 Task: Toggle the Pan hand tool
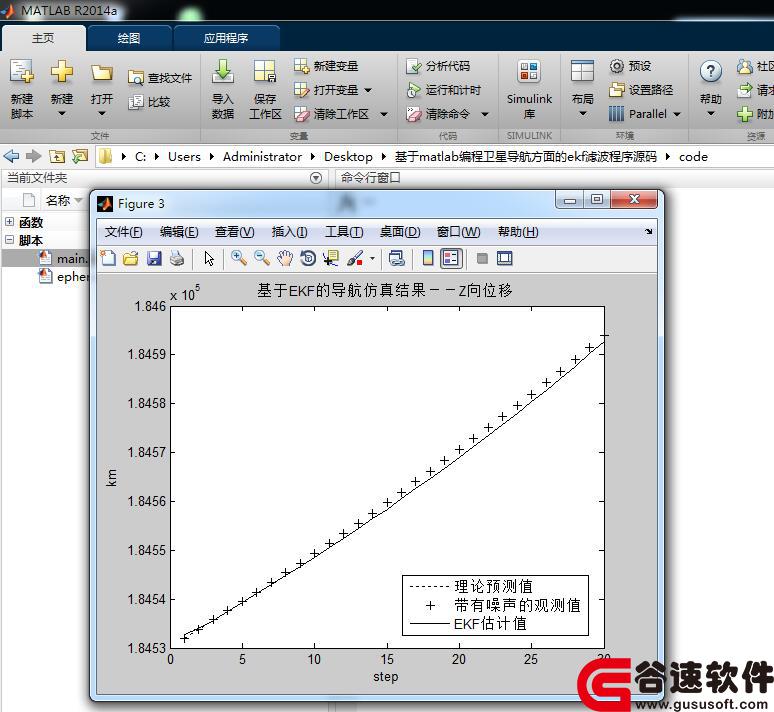coord(285,258)
